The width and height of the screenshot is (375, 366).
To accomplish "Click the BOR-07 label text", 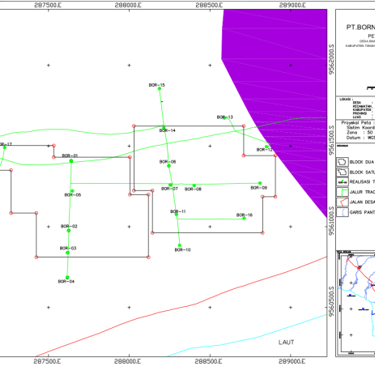I will click(x=170, y=189).
